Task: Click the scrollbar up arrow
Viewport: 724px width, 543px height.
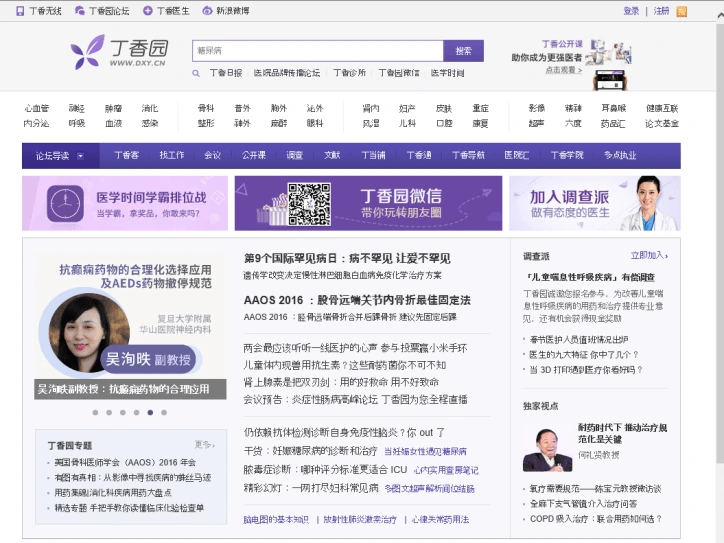Action: (x=720, y=15)
